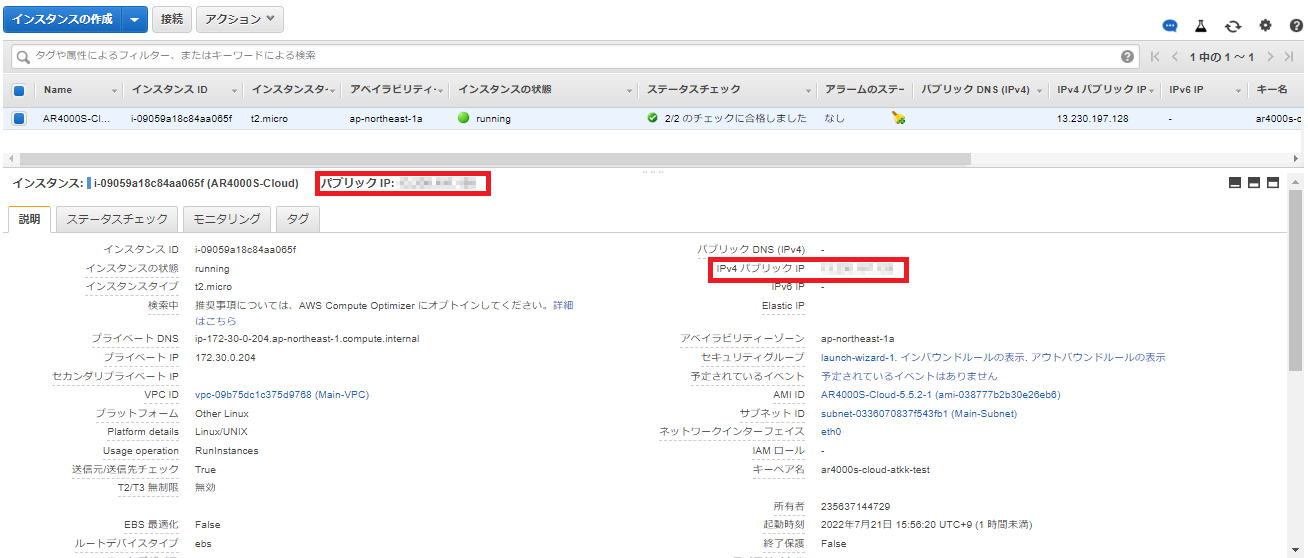Maximize the details pane with rightmost layout icon
Image resolution: width=1308 pixels, height=558 pixels.
click(1273, 183)
